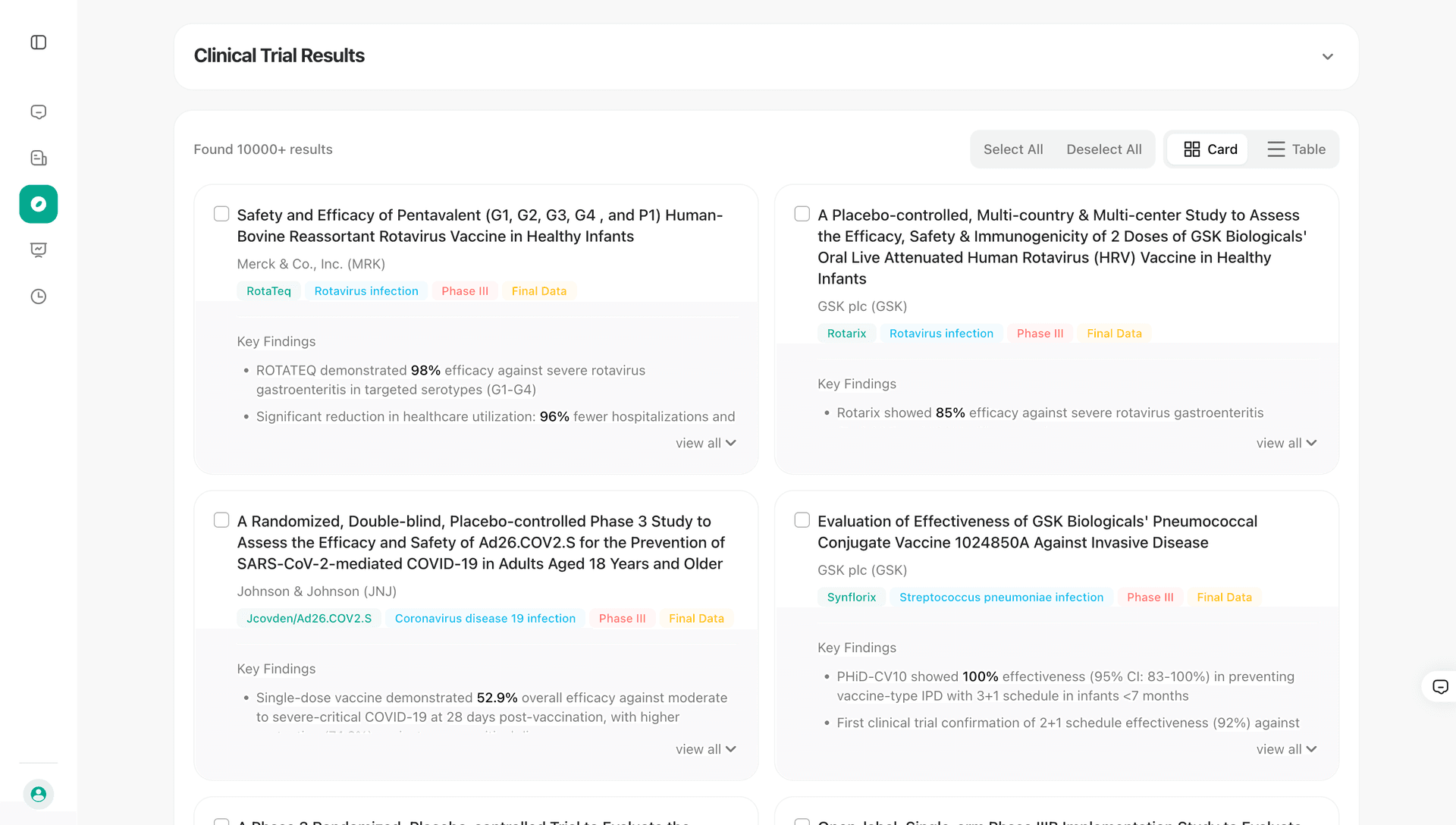
Task: Open the user profile avatar icon
Action: [x=39, y=794]
